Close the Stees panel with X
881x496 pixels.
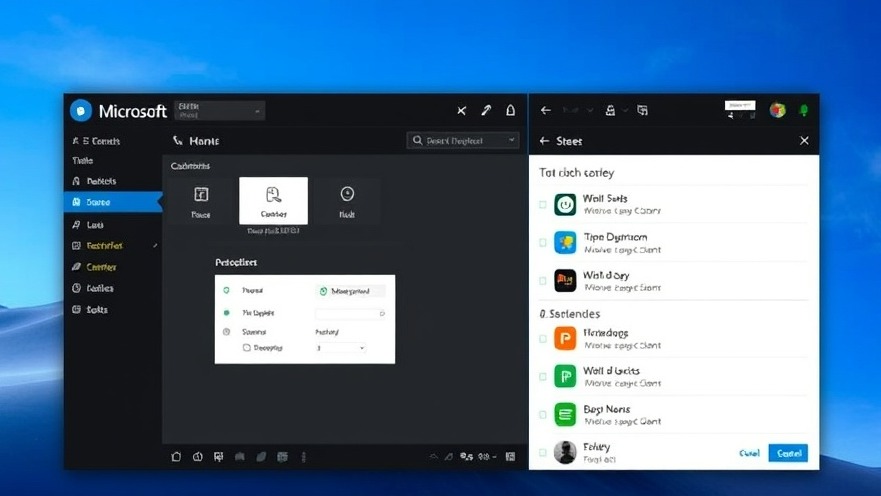[x=804, y=140]
